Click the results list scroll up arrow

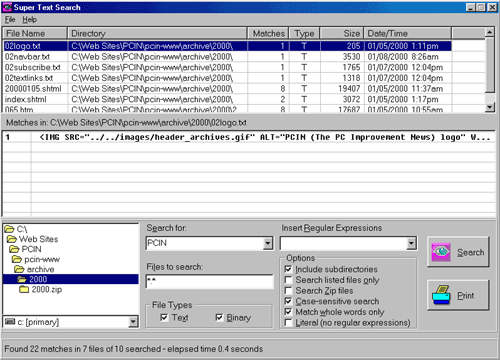point(489,32)
